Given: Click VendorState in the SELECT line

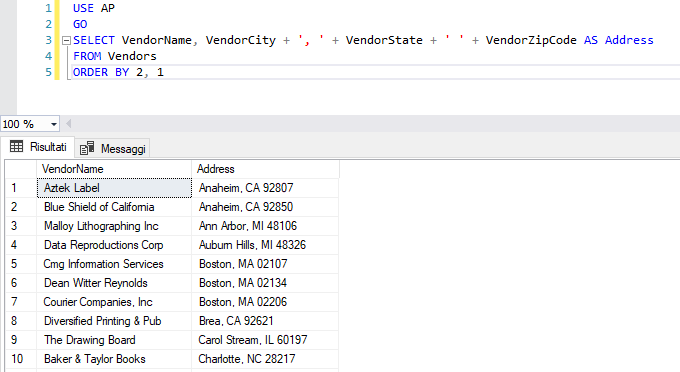Looking at the screenshot, I should pos(384,40).
